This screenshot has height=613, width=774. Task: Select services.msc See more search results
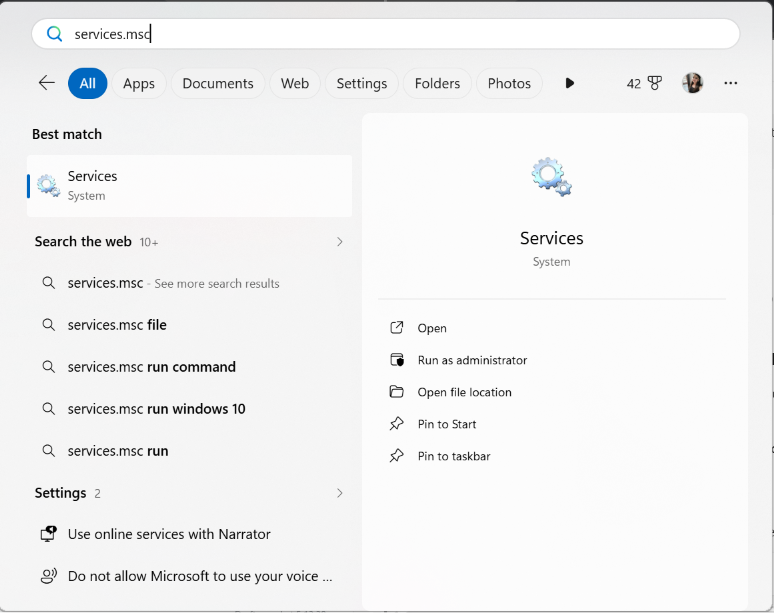point(190,283)
